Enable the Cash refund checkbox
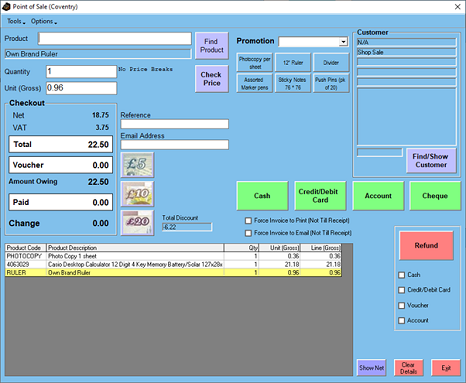466x383 pixels. pos(402,275)
